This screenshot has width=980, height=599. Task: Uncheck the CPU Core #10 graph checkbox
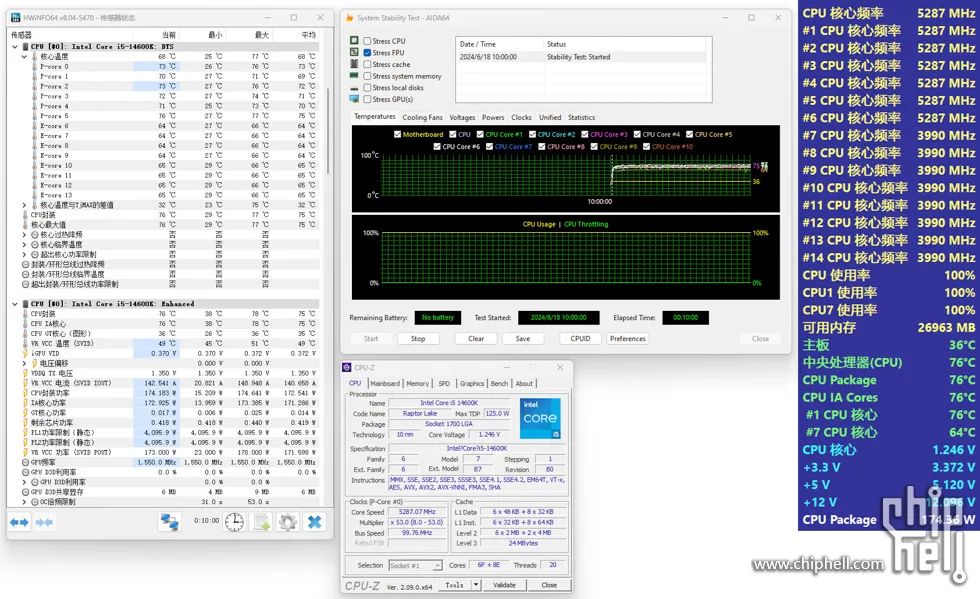(x=646, y=147)
